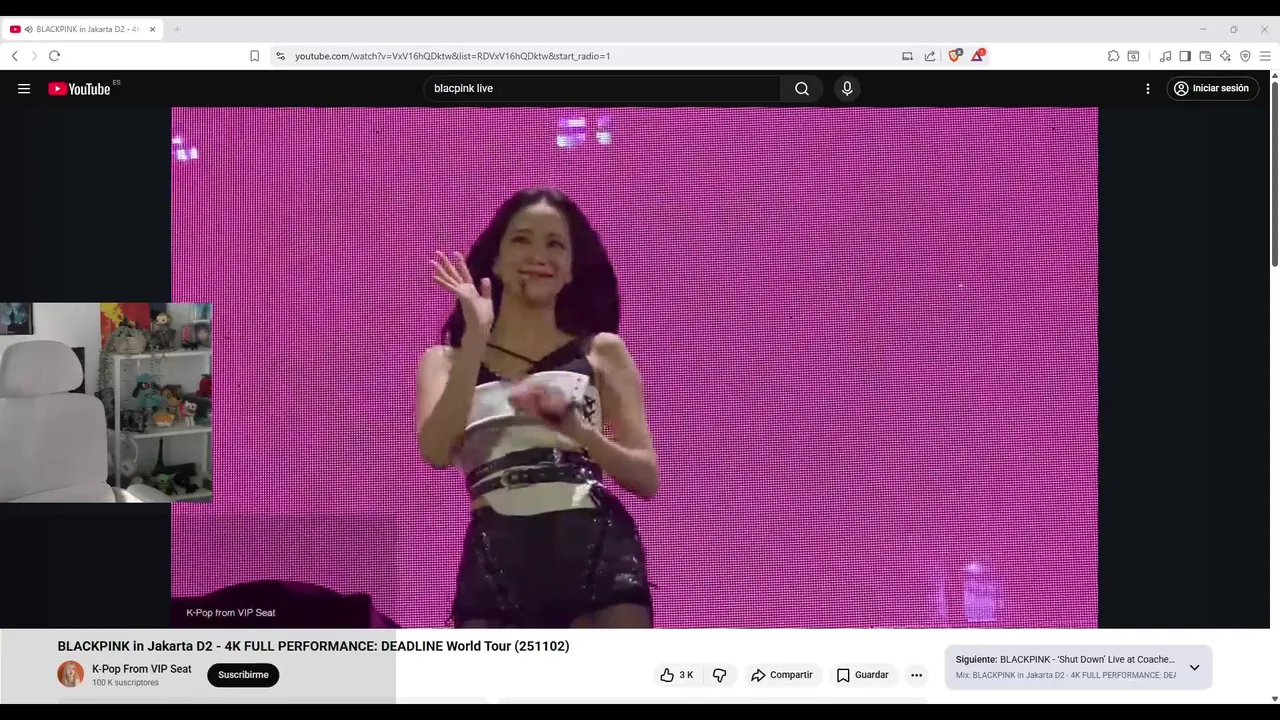The width and height of the screenshot is (1280, 720).
Task: Click the 100 K suscriptores text
Action: coord(125,683)
